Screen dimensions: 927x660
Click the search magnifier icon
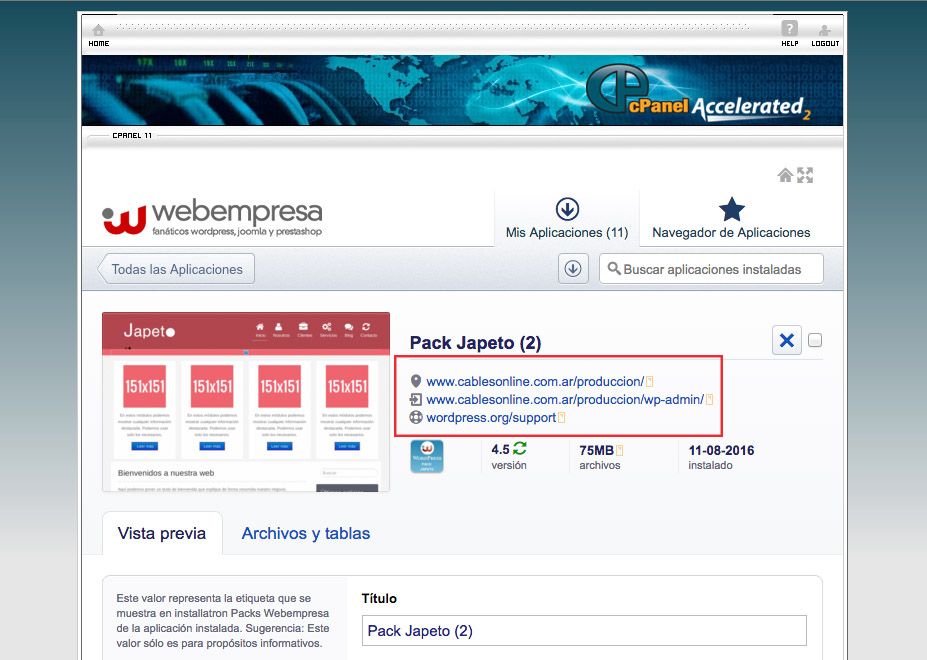point(614,268)
